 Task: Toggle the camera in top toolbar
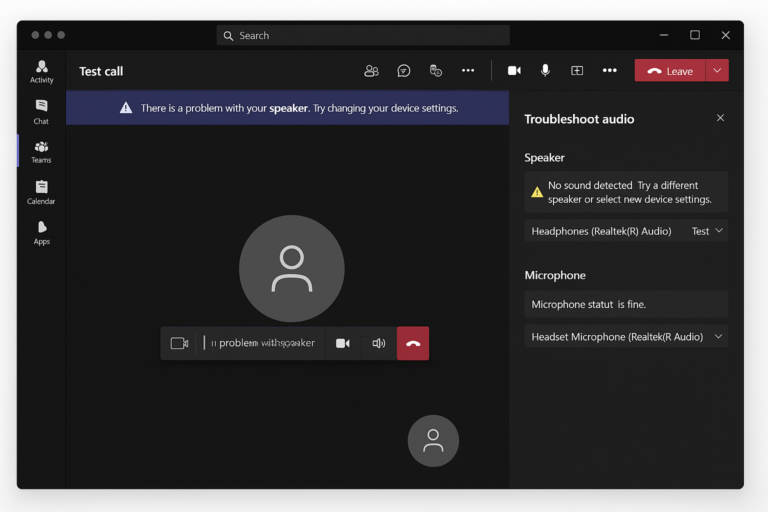(x=514, y=71)
